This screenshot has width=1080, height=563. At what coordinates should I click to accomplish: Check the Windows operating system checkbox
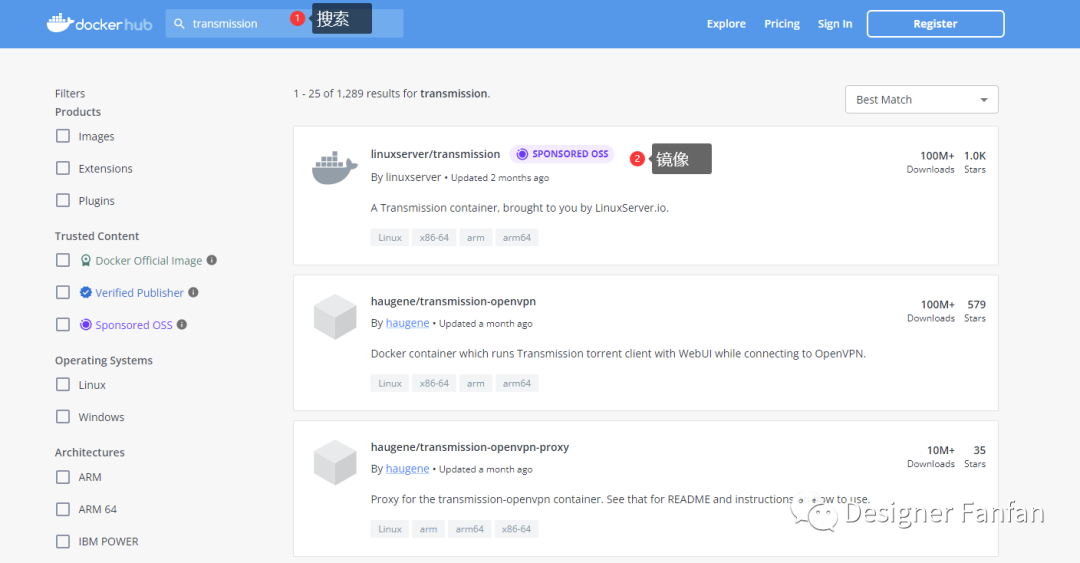tap(63, 416)
